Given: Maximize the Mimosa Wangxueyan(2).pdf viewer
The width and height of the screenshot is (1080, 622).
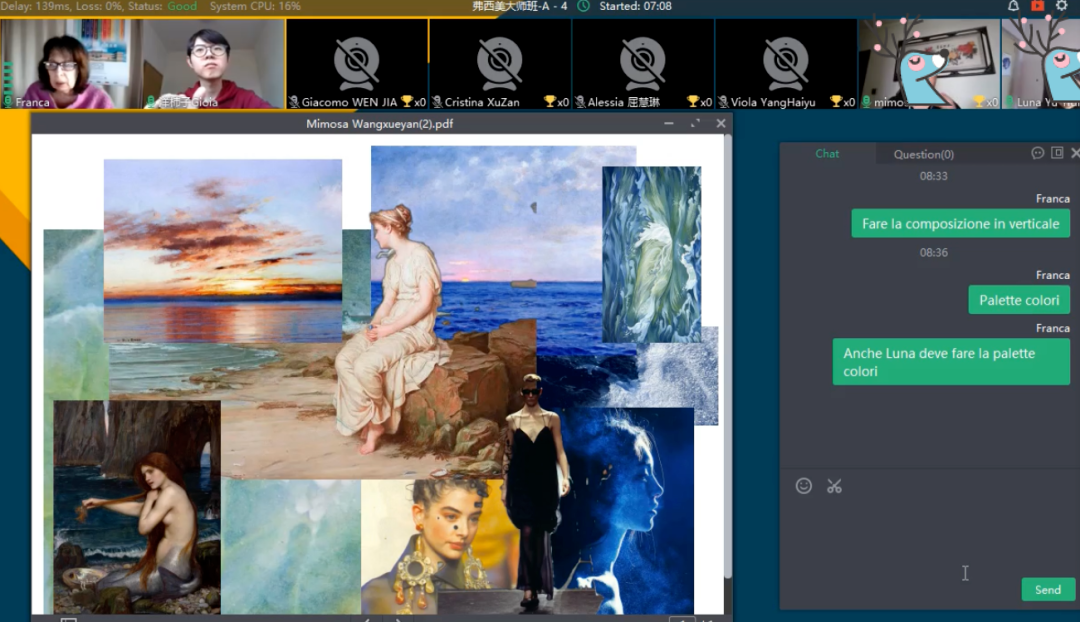Looking at the screenshot, I should (x=695, y=123).
